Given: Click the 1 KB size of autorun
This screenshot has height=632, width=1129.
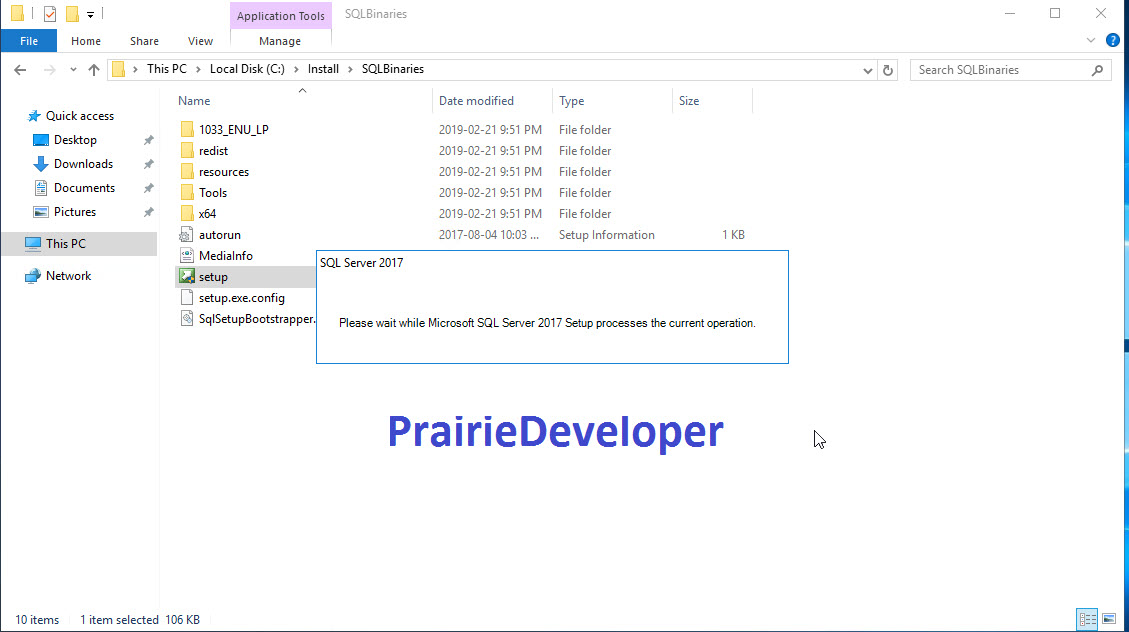Looking at the screenshot, I should 733,235.
